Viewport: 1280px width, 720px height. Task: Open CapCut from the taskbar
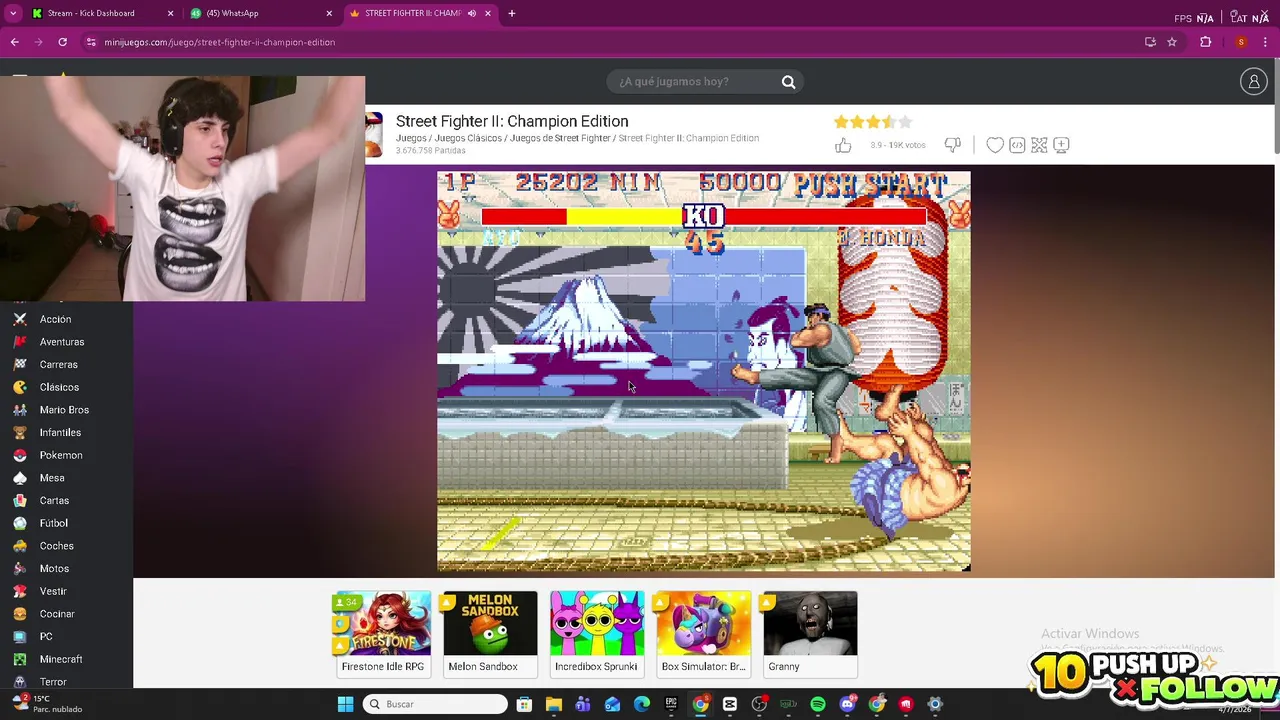click(x=730, y=704)
